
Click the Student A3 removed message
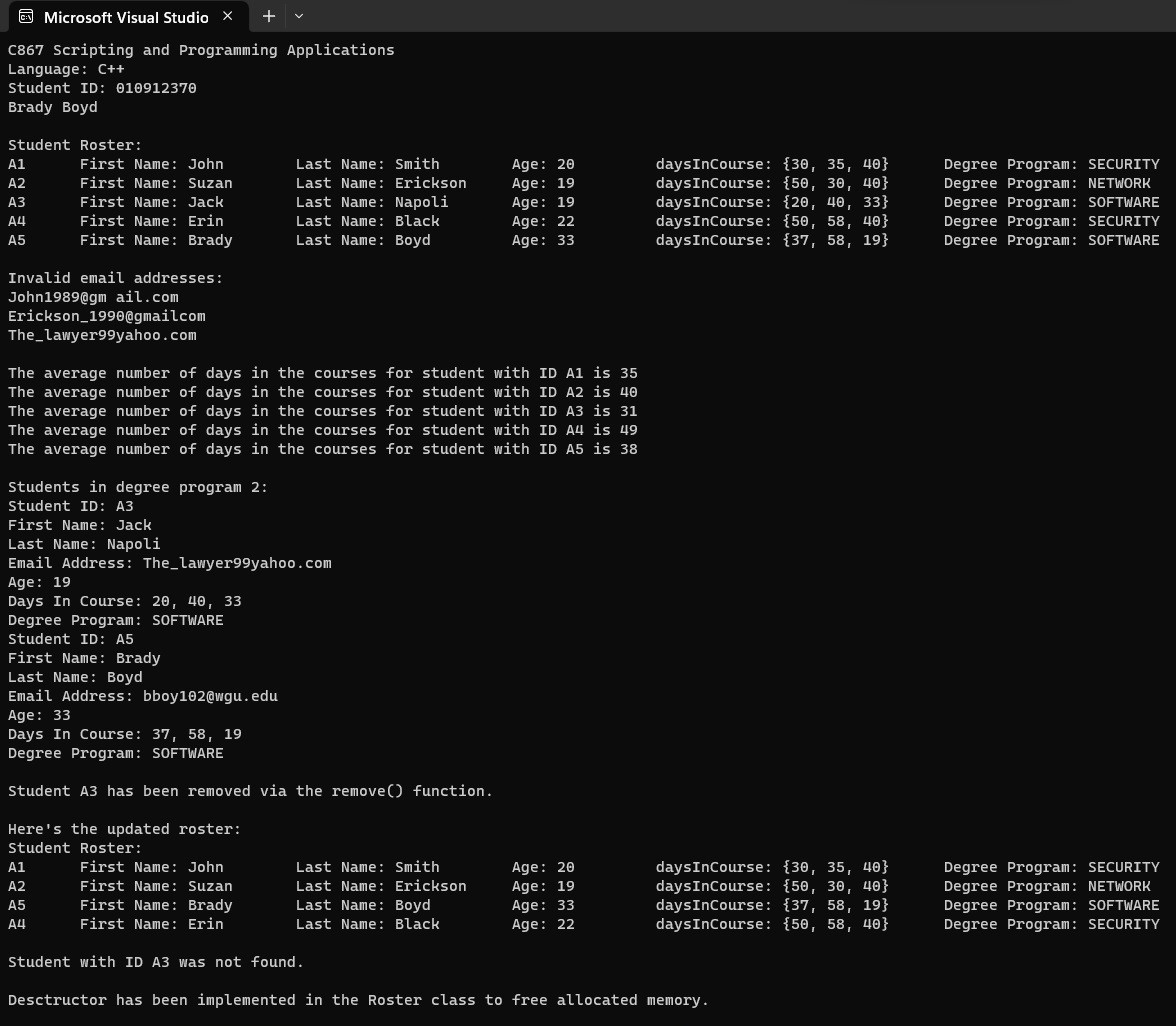[x=250, y=790]
